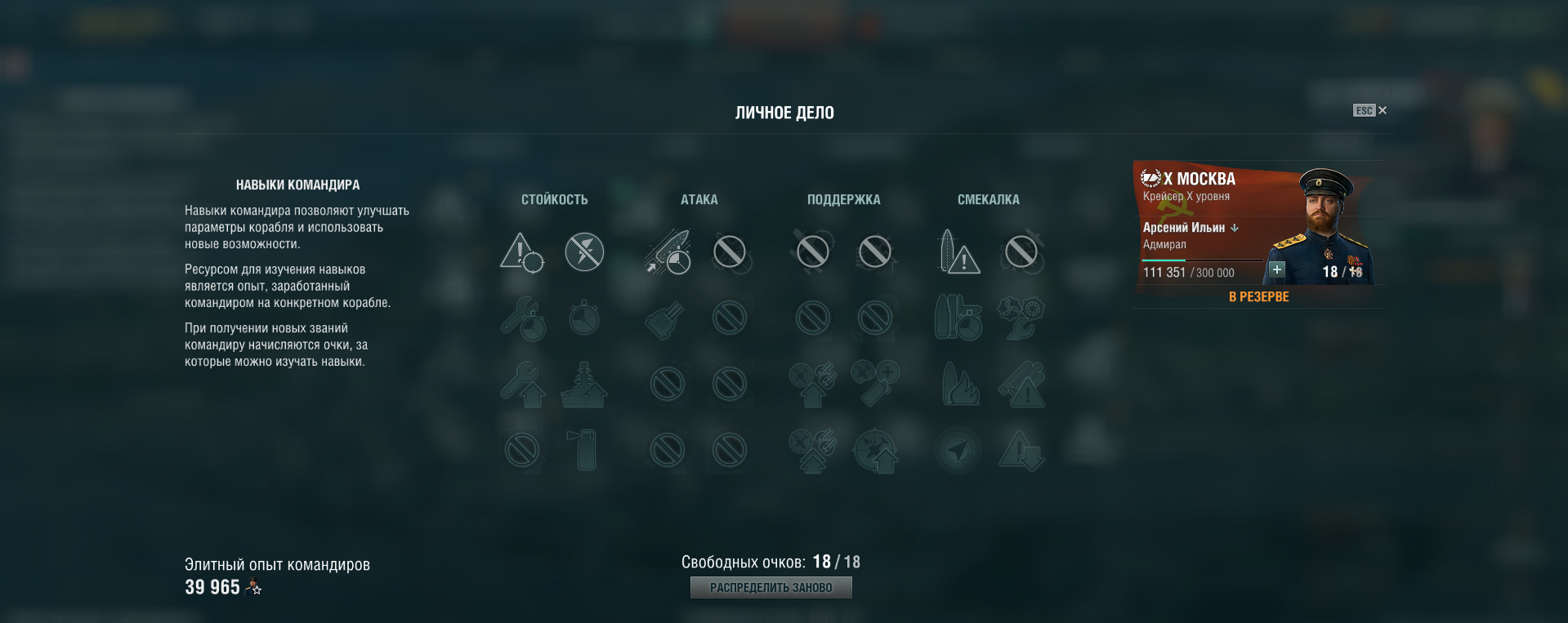The width and height of the screenshot is (1568, 623).
Task: Pick the compass arrow radio location skill
Action: click(x=958, y=450)
